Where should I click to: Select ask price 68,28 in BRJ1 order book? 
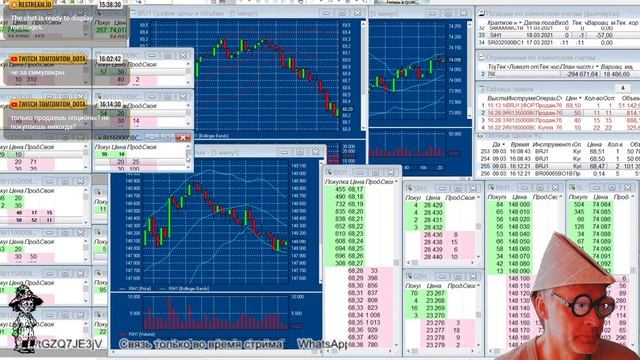click(x=356, y=271)
